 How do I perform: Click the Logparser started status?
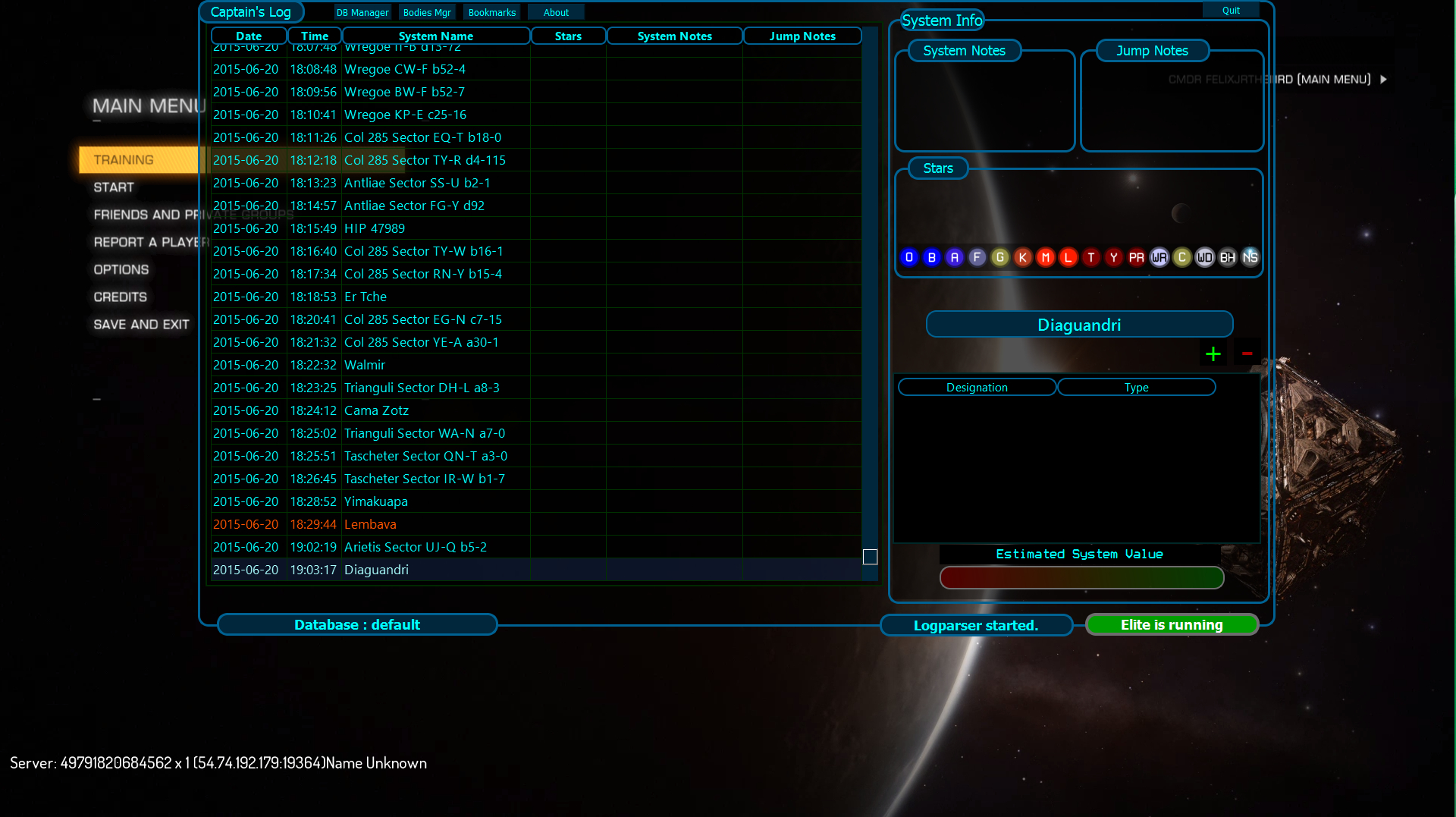click(x=976, y=625)
